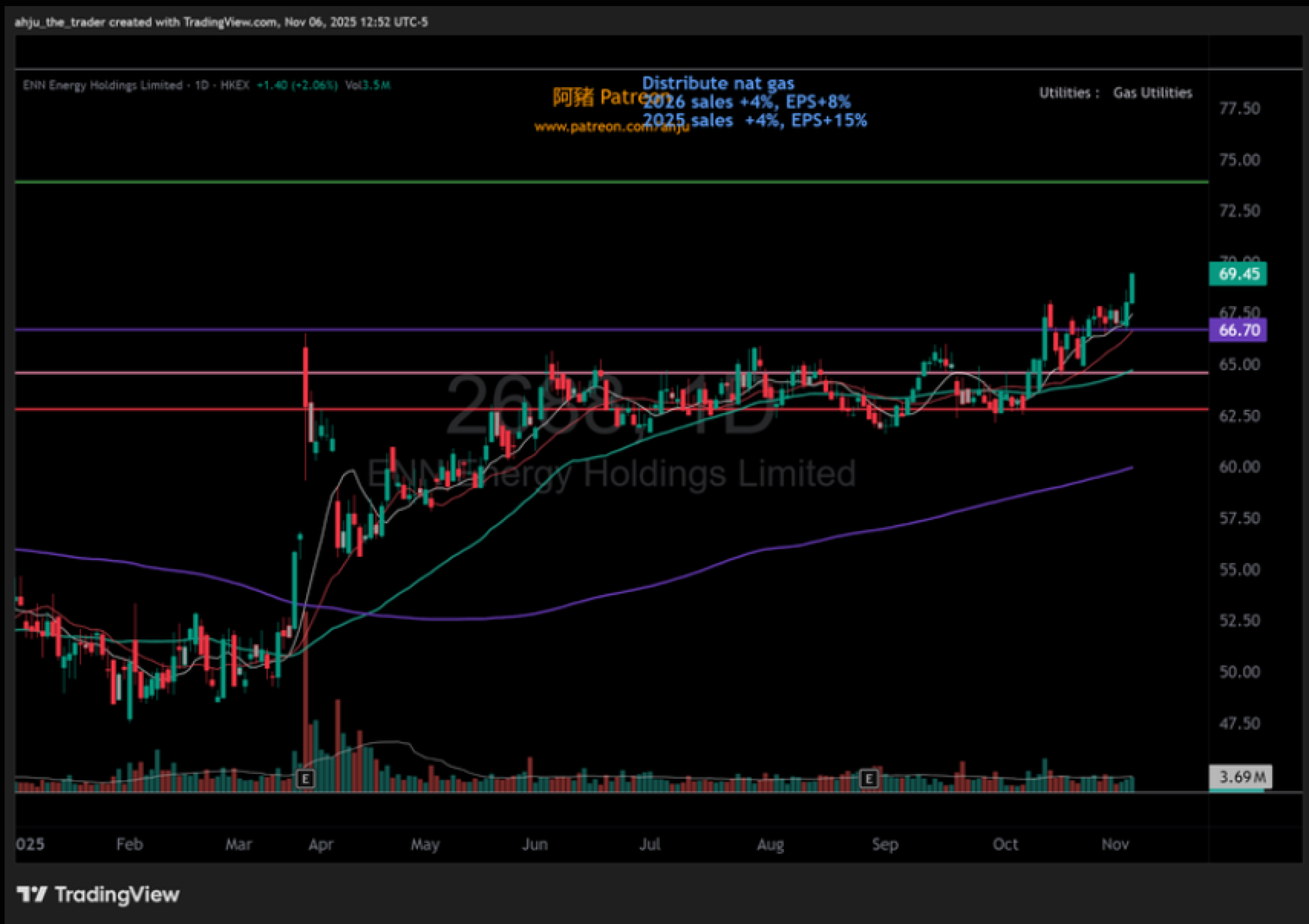Click the Apr label on time axis
This screenshot has width=1309, height=924.
[320, 844]
